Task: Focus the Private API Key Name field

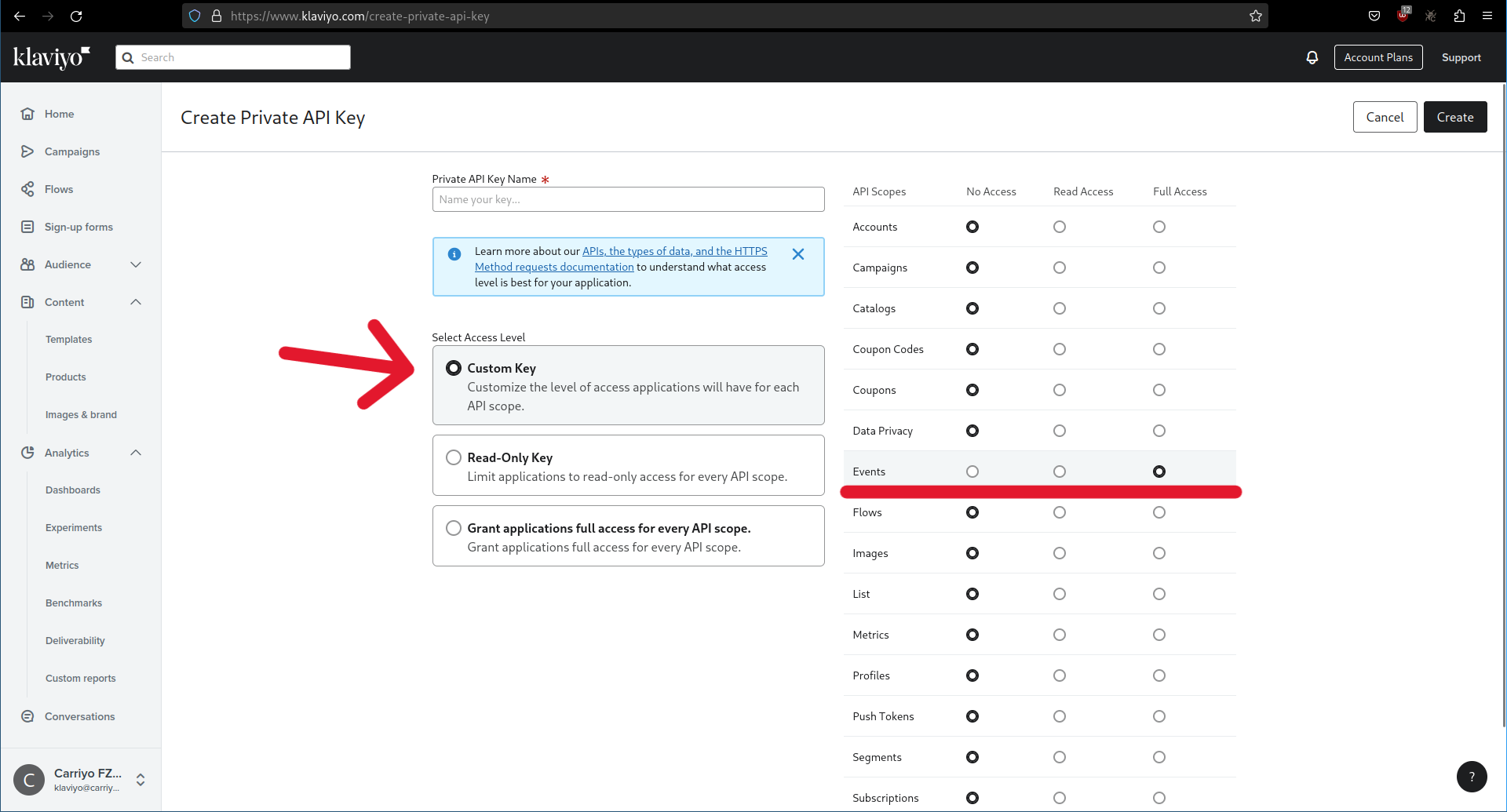Action: point(628,199)
